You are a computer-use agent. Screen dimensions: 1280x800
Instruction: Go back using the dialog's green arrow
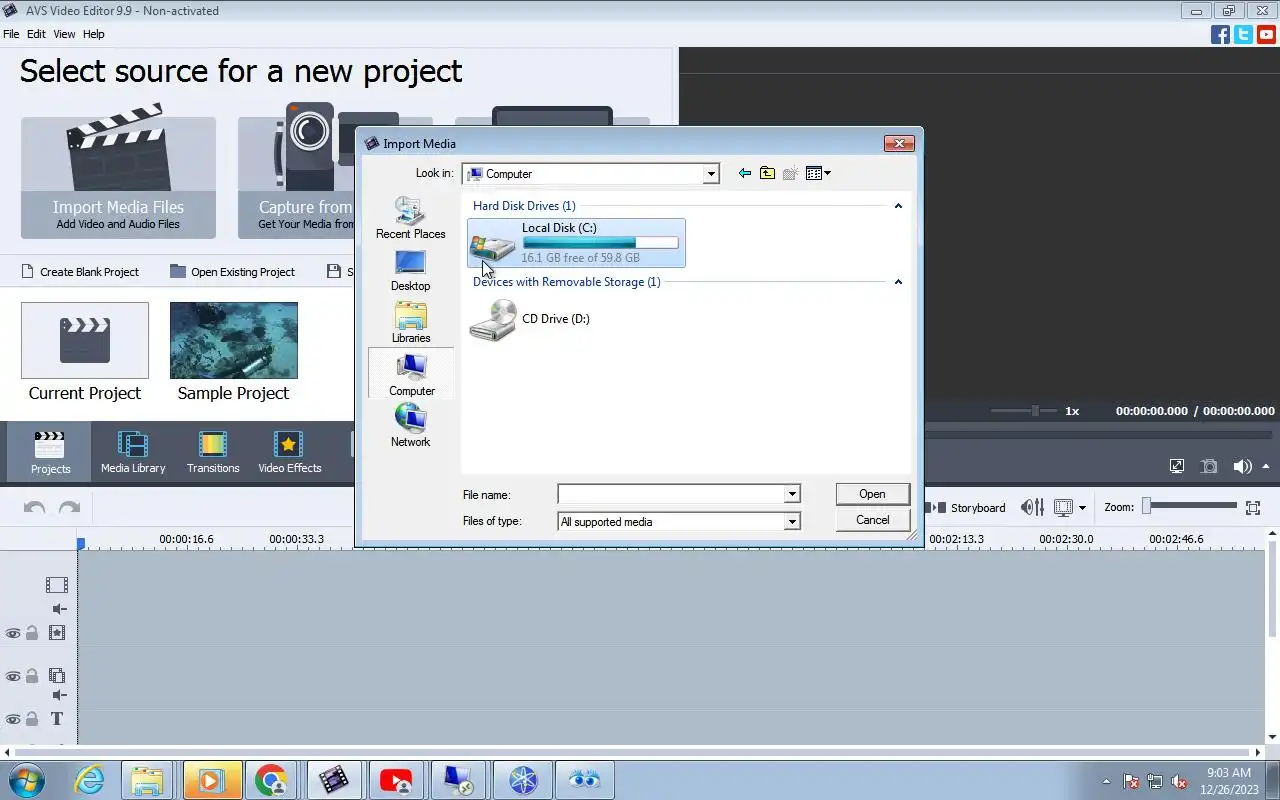744,173
